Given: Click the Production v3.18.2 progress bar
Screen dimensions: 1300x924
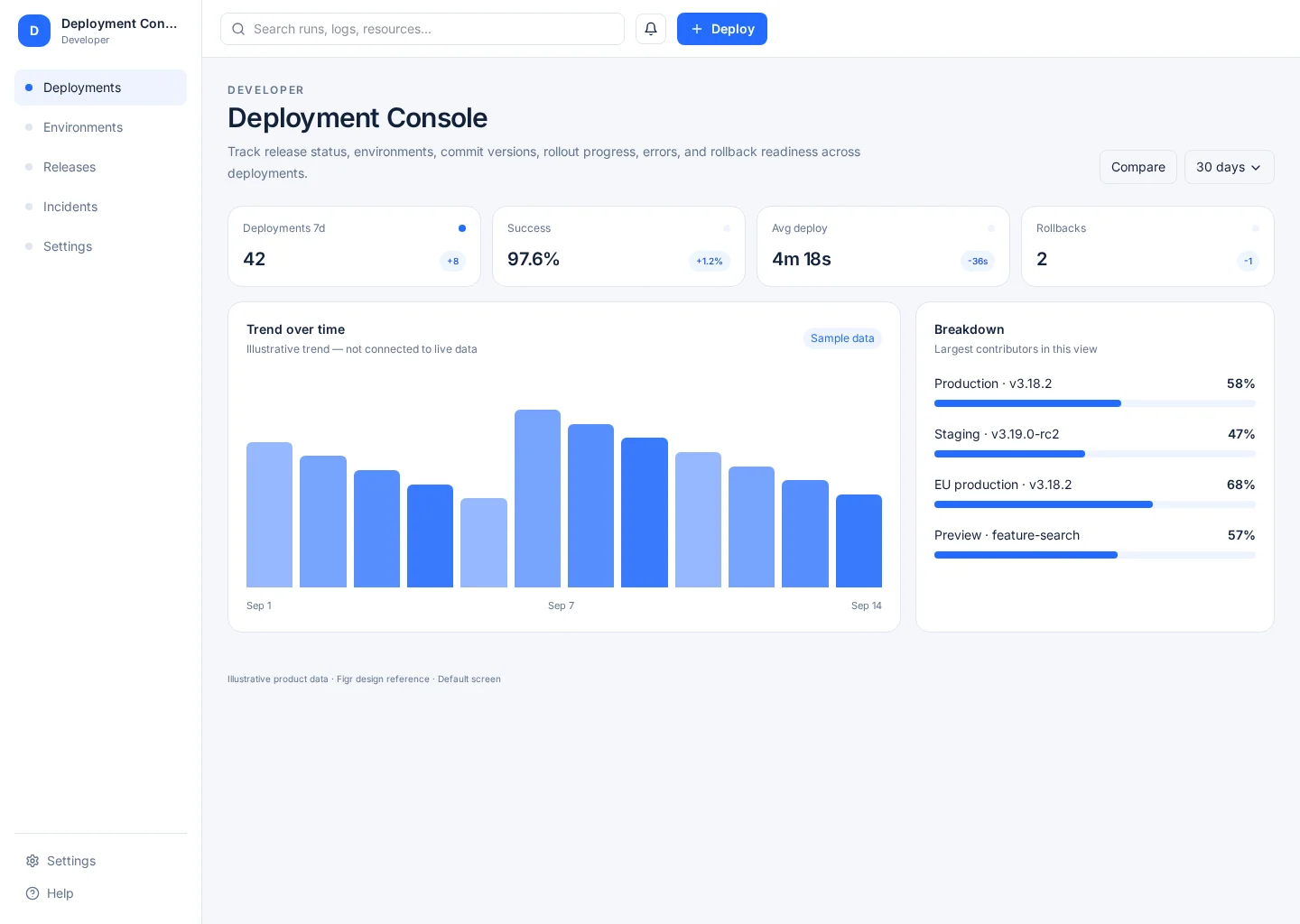Looking at the screenshot, I should pos(1094,403).
